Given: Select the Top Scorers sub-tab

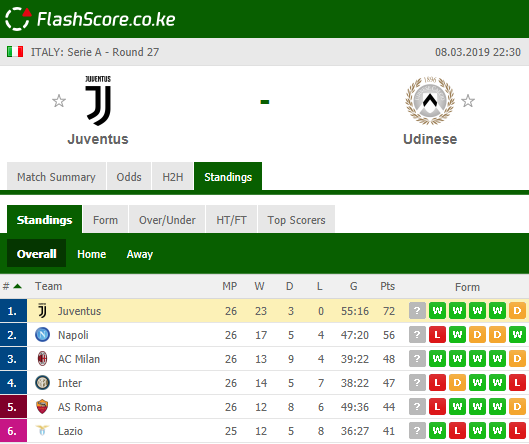Looking at the screenshot, I should point(296,220).
